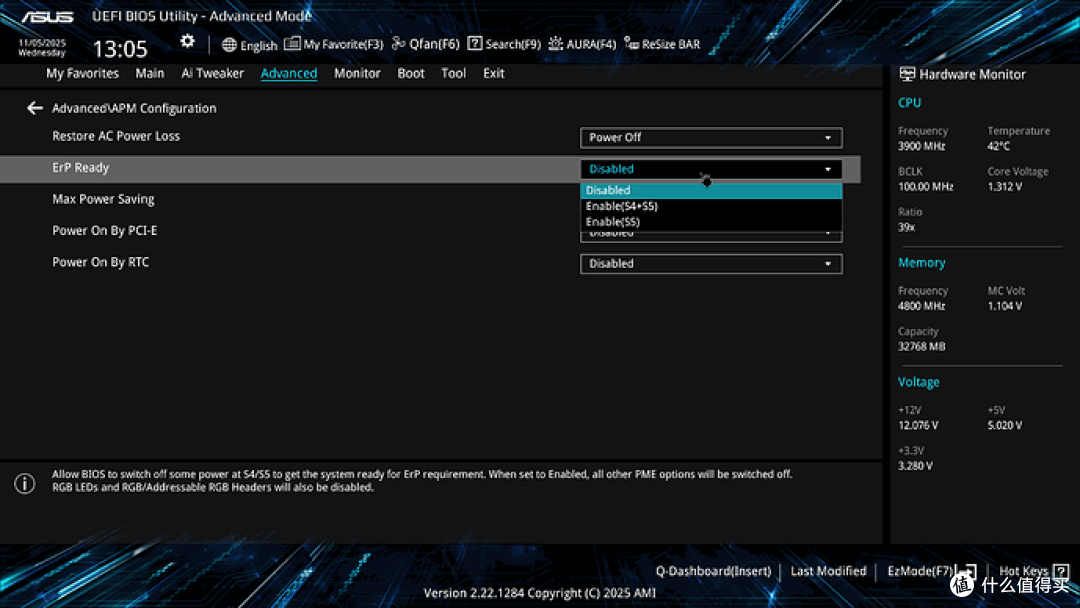Viewport: 1080px width, 608px height.
Task: Open the Ai Tweaker tab
Action: pyautogui.click(x=212, y=73)
